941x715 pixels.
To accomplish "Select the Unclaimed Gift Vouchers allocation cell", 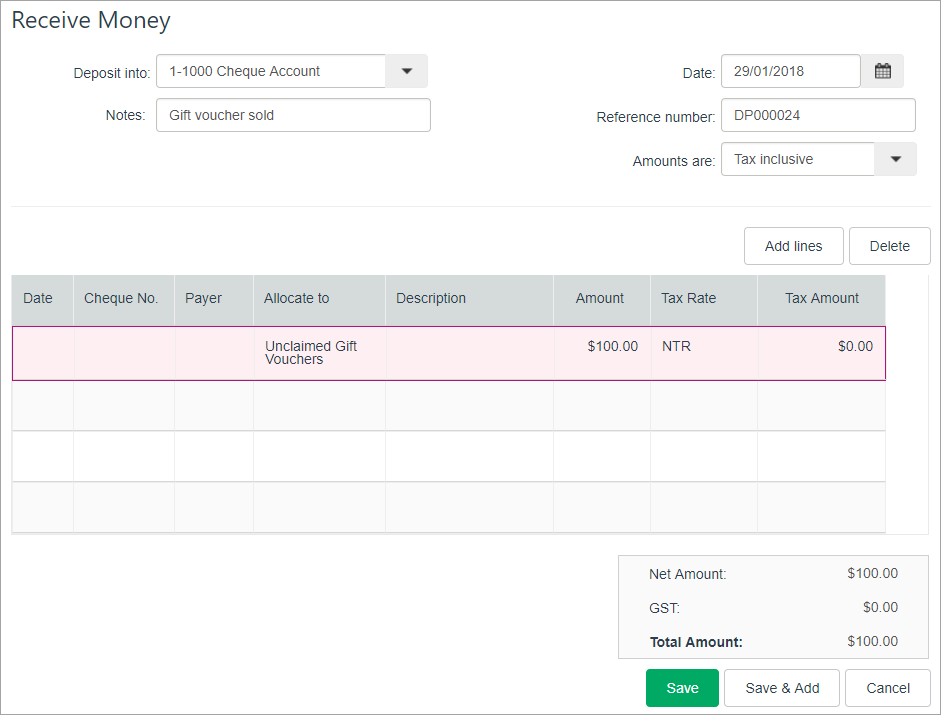I will (319, 353).
